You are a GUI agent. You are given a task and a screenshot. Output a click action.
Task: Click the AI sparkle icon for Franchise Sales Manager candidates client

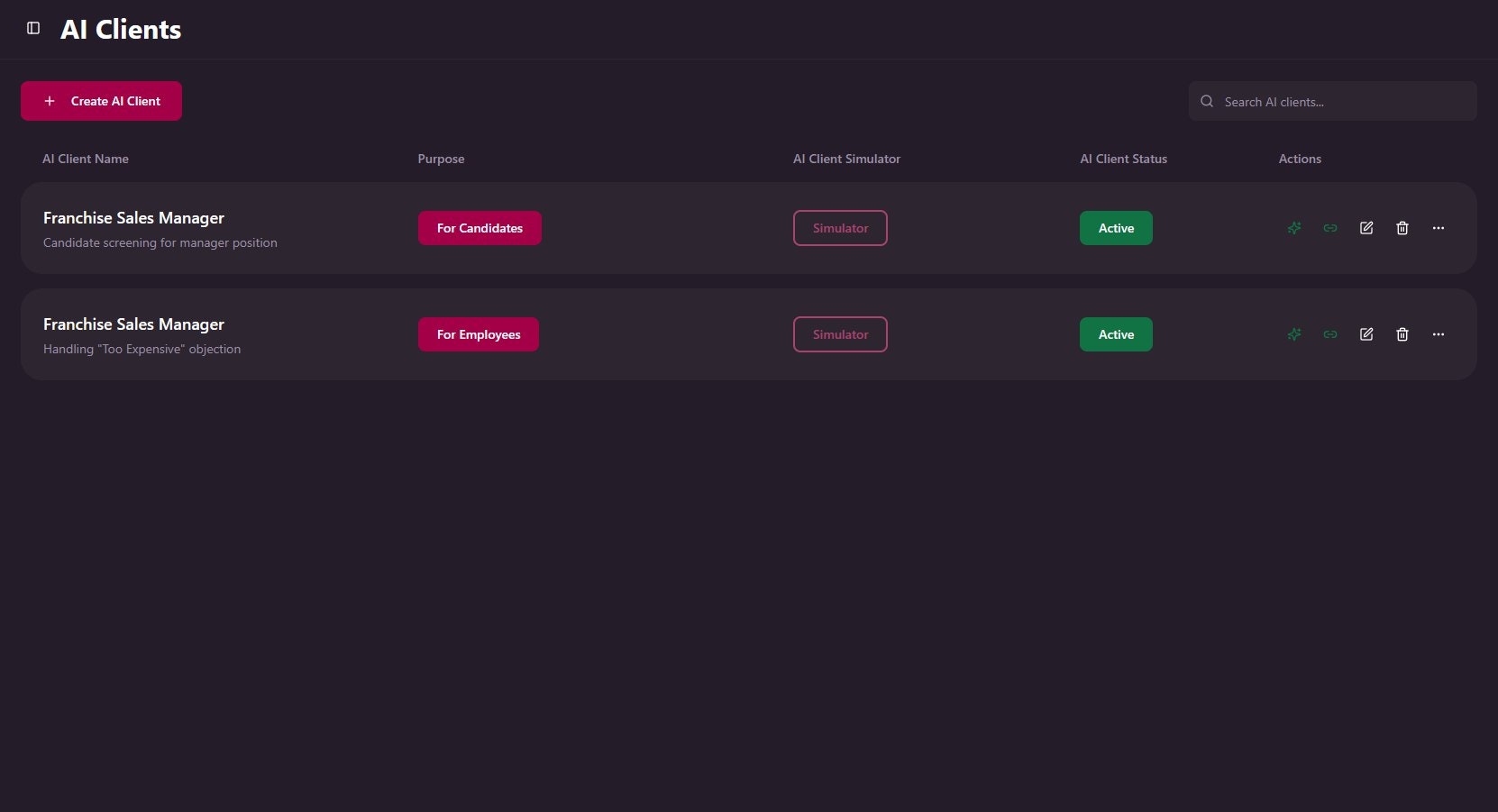pos(1294,228)
